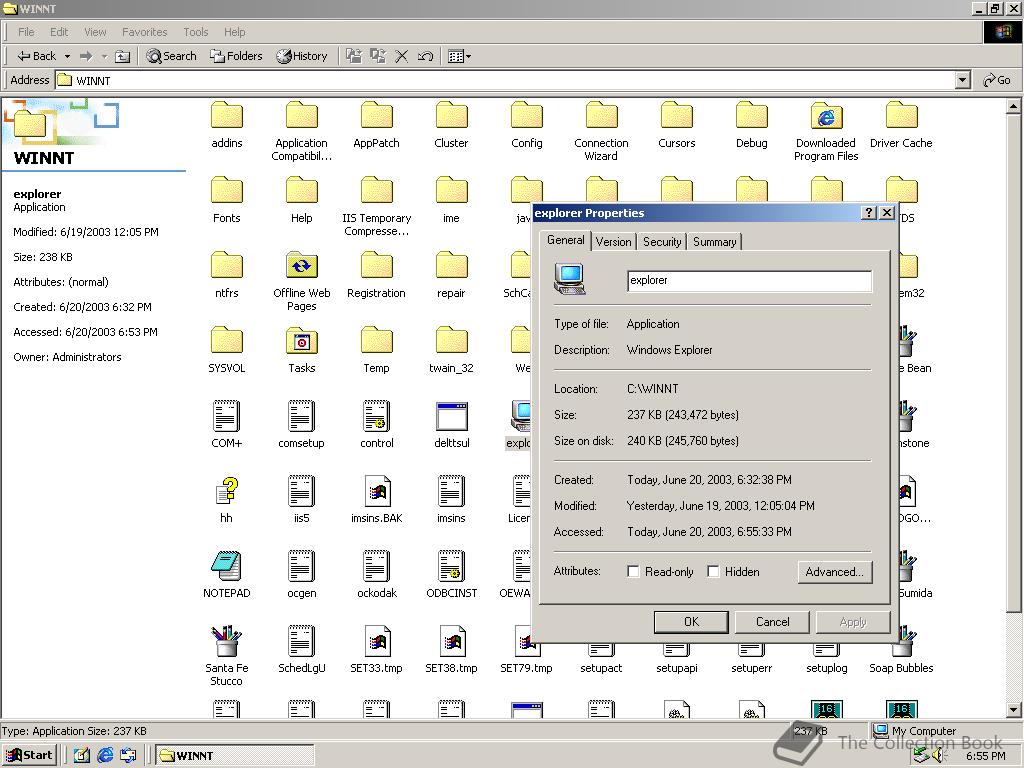The image size is (1024, 768).
Task: Select the Driver Cache folder
Action: (x=901, y=125)
